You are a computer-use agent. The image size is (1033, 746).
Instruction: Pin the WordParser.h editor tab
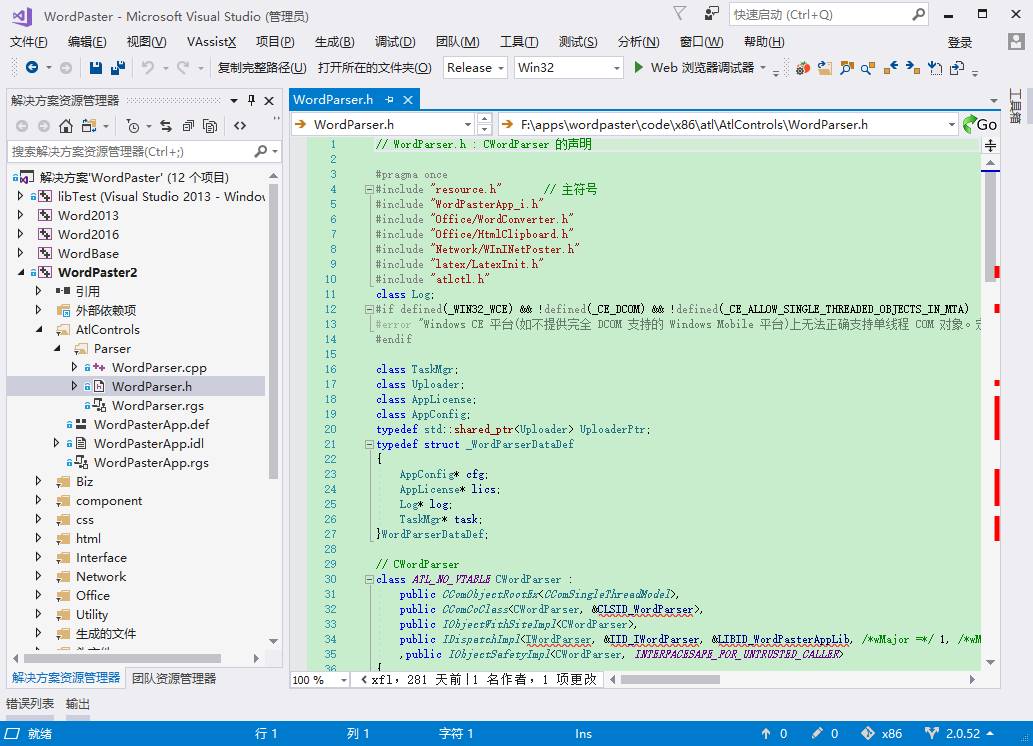[390, 100]
